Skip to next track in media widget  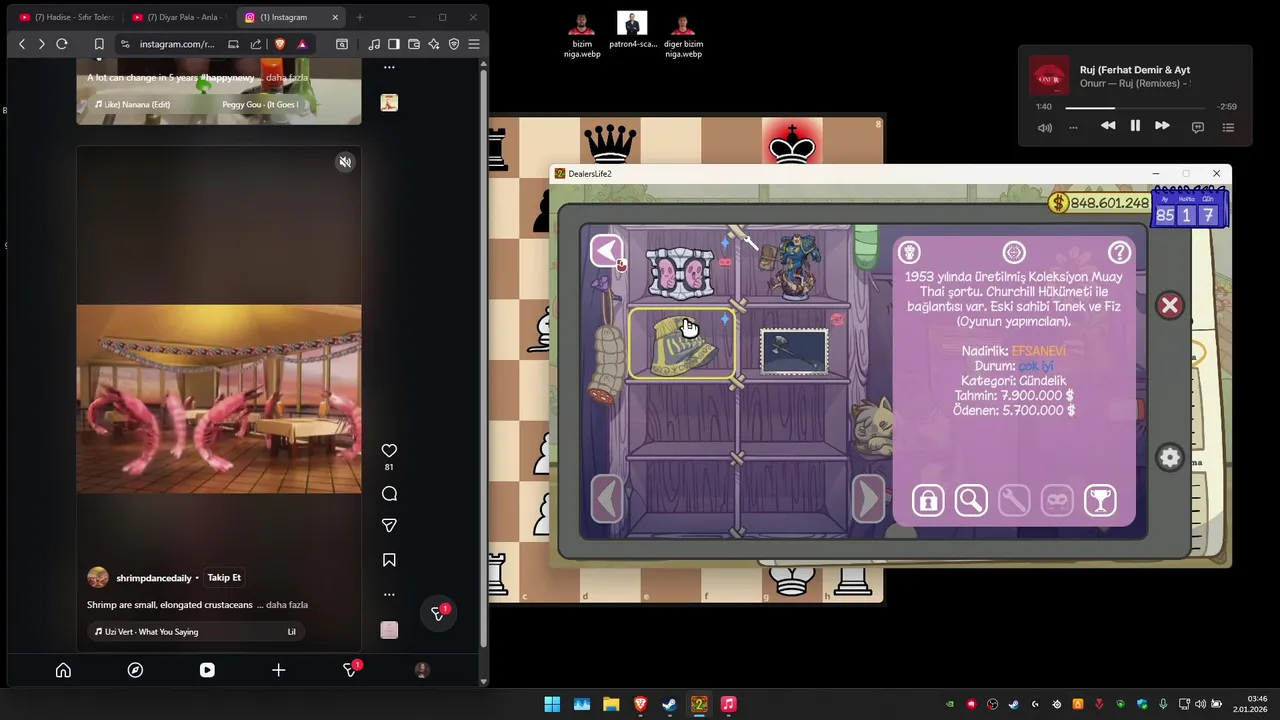[x=1162, y=126]
